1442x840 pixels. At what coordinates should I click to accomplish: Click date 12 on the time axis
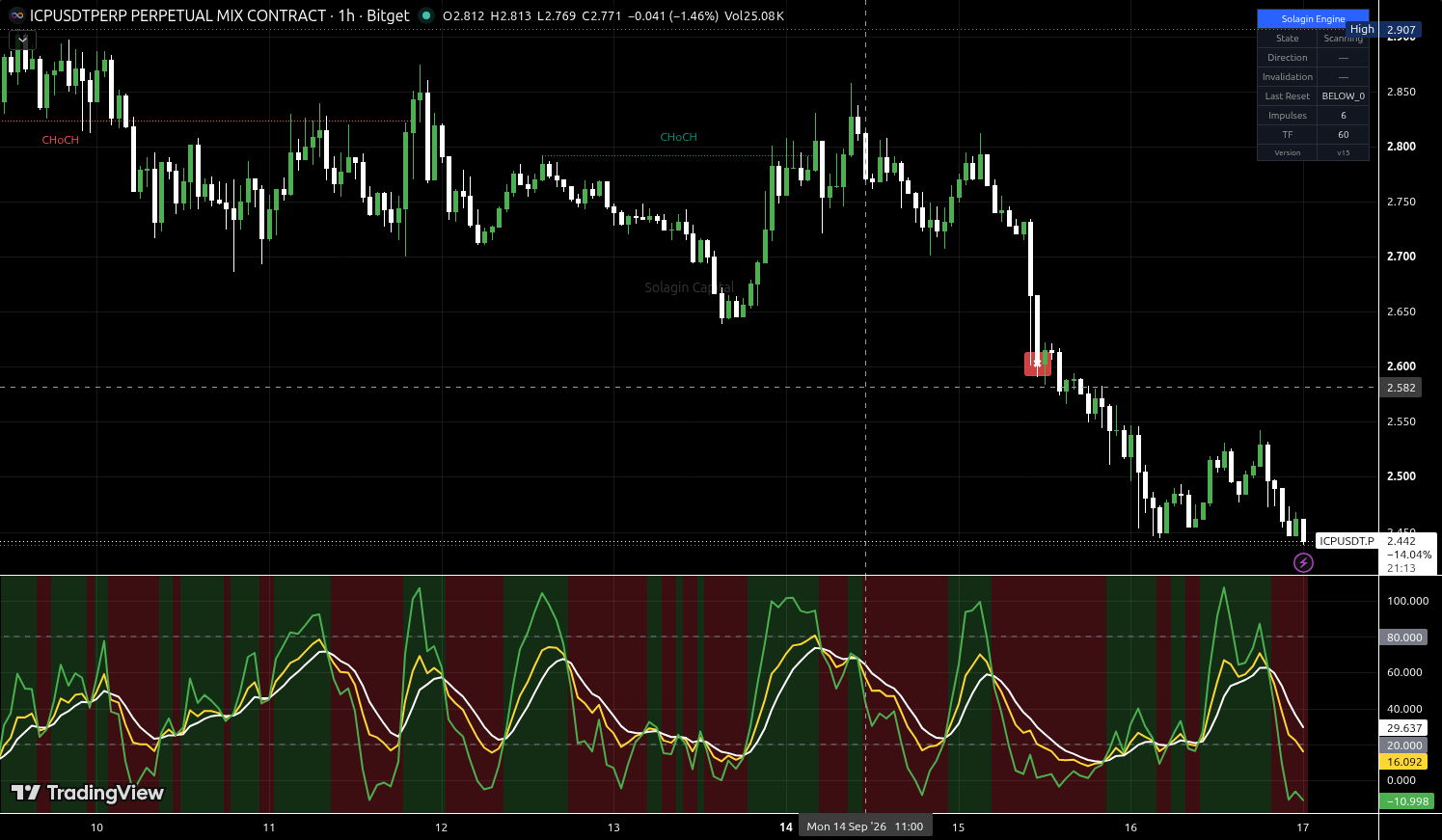(442, 827)
